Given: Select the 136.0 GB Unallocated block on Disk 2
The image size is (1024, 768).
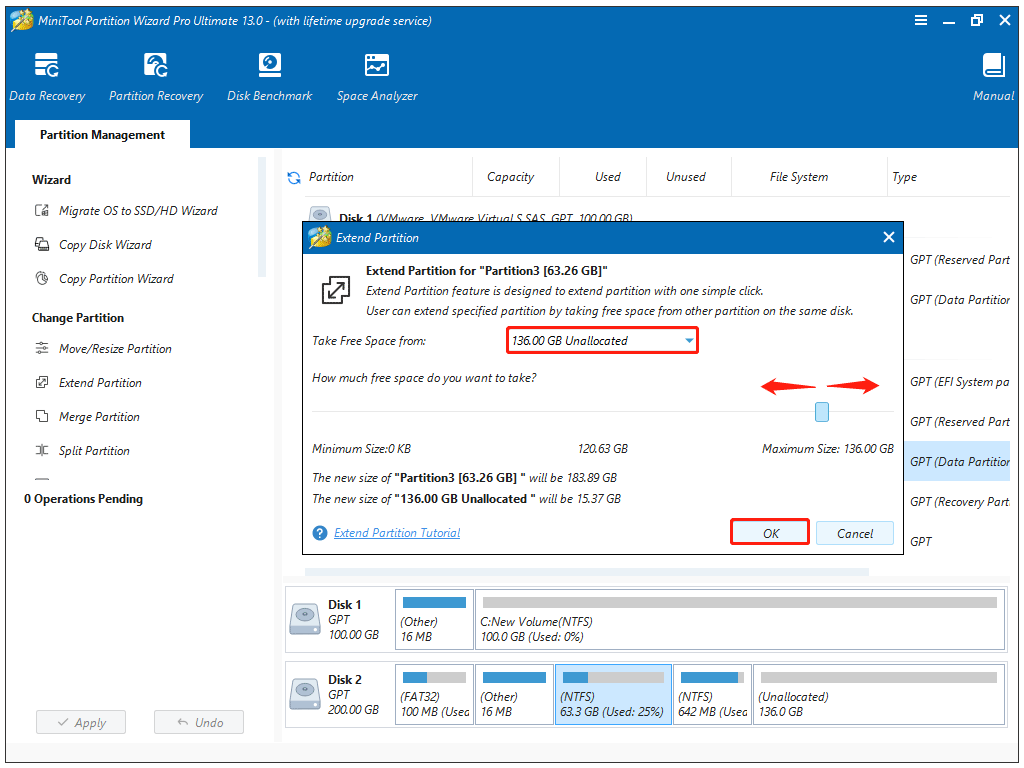Looking at the screenshot, I should coord(878,695).
